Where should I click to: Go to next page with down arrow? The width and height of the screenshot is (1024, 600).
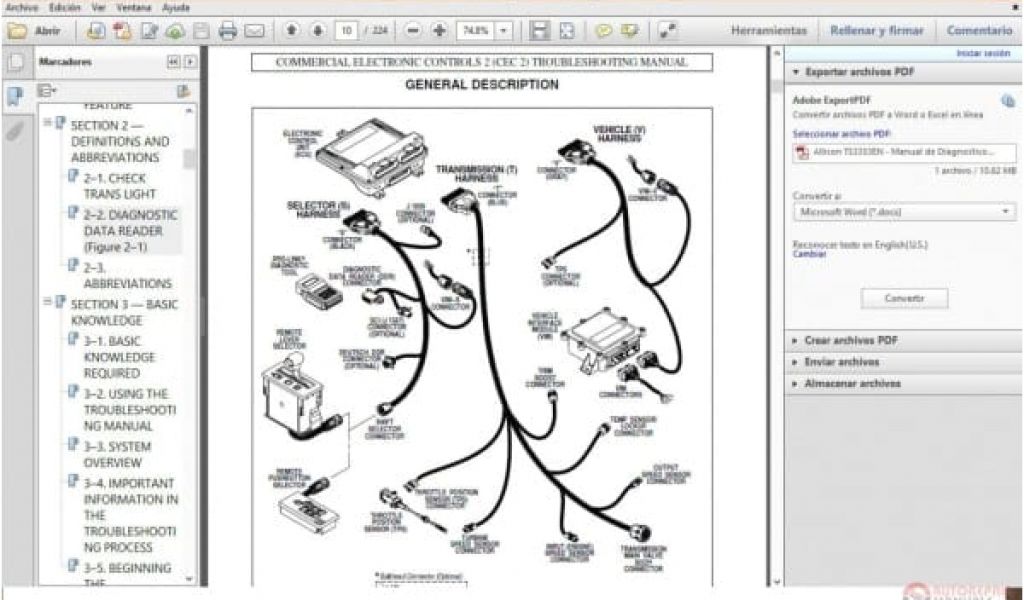(x=318, y=31)
